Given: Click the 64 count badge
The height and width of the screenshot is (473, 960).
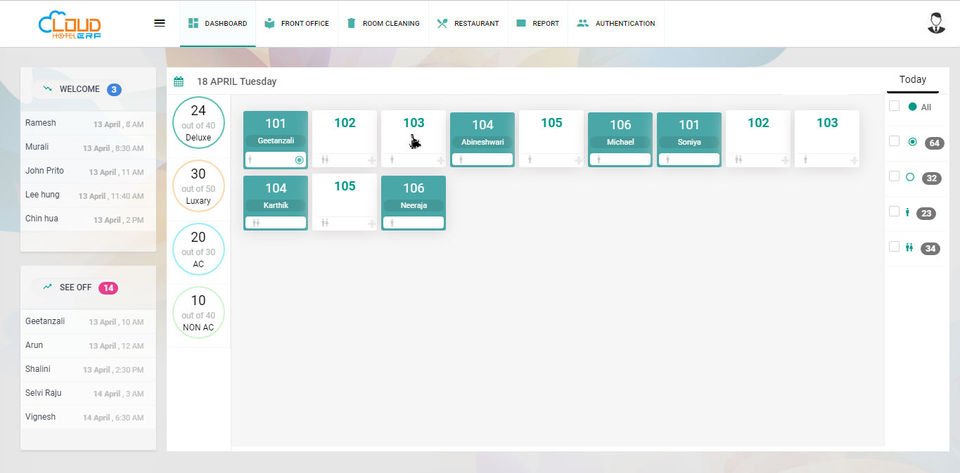Looking at the screenshot, I should (x=934, y=143).
